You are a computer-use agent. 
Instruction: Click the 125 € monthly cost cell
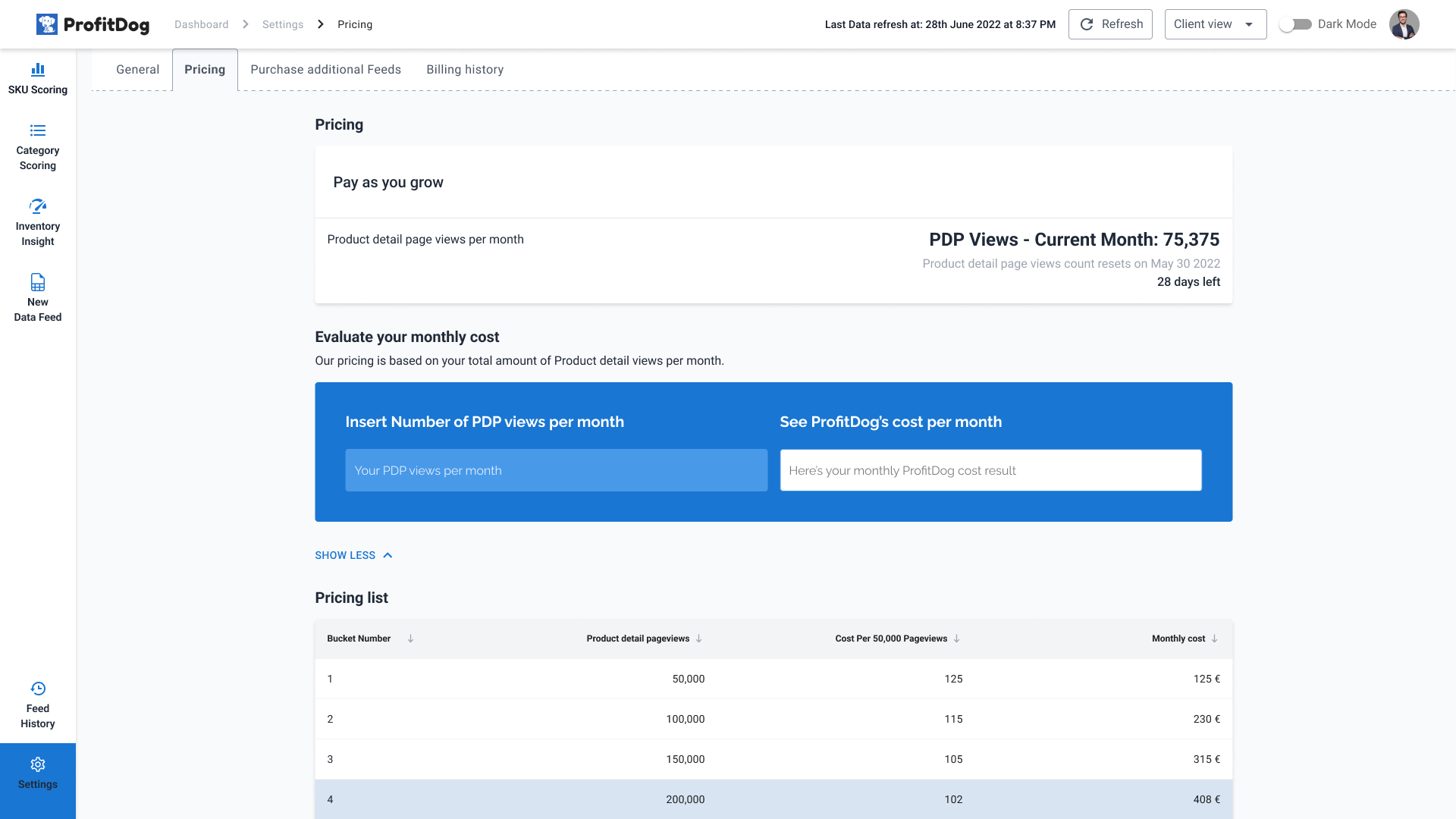[1207, 679]
